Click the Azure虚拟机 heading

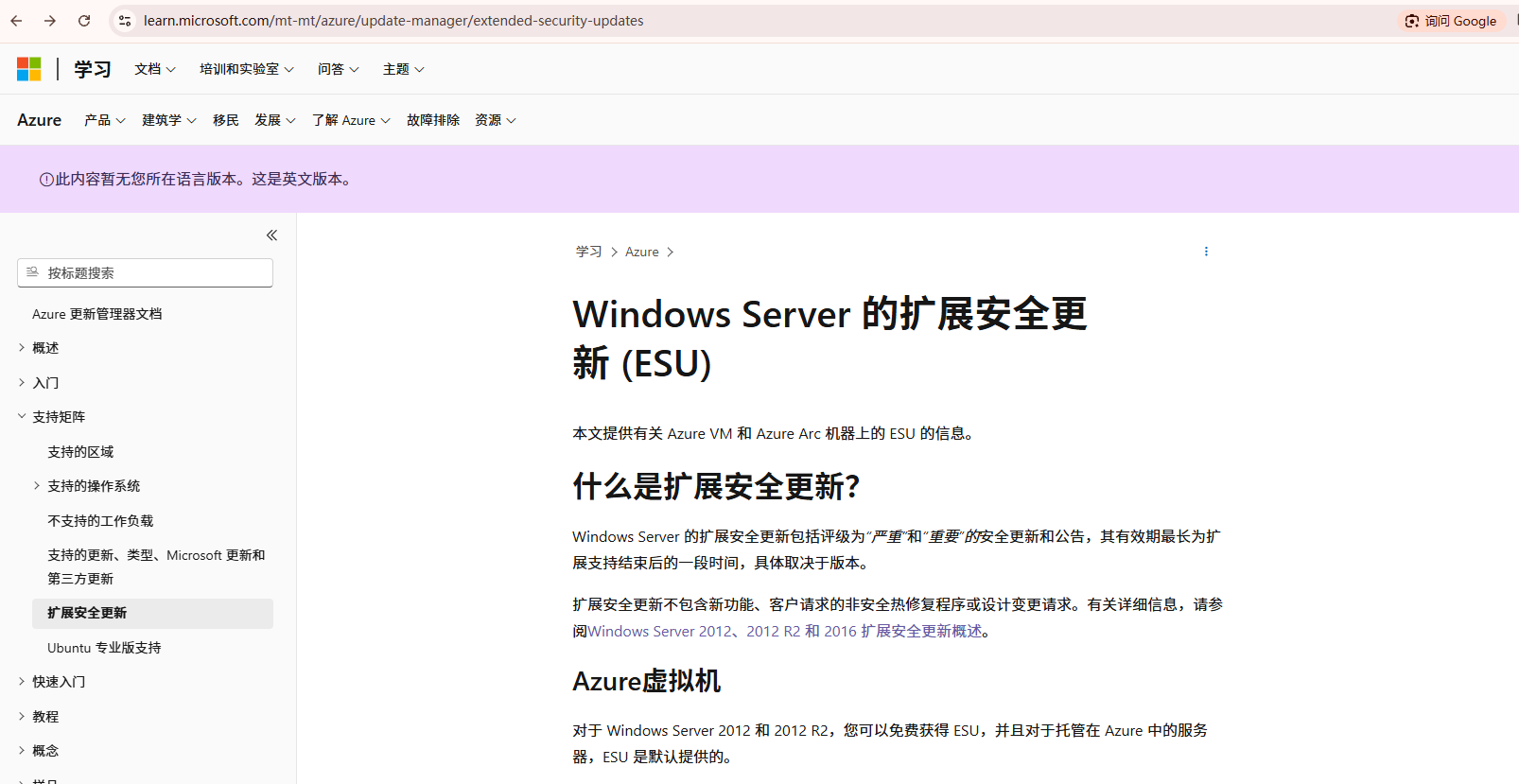coord(647,681)
